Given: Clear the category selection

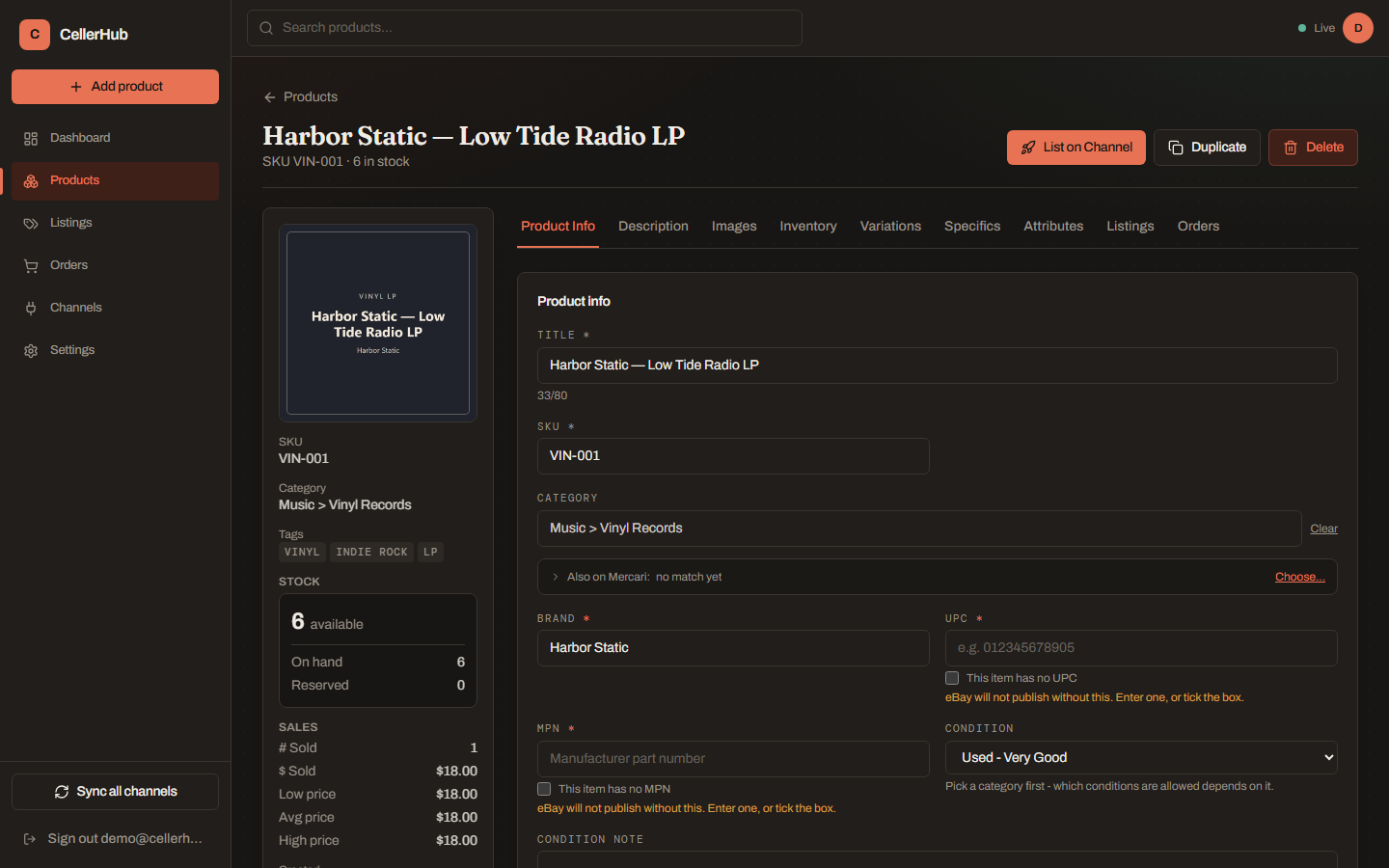Looking at the screenshot, I should click(x=1323, y=529).
